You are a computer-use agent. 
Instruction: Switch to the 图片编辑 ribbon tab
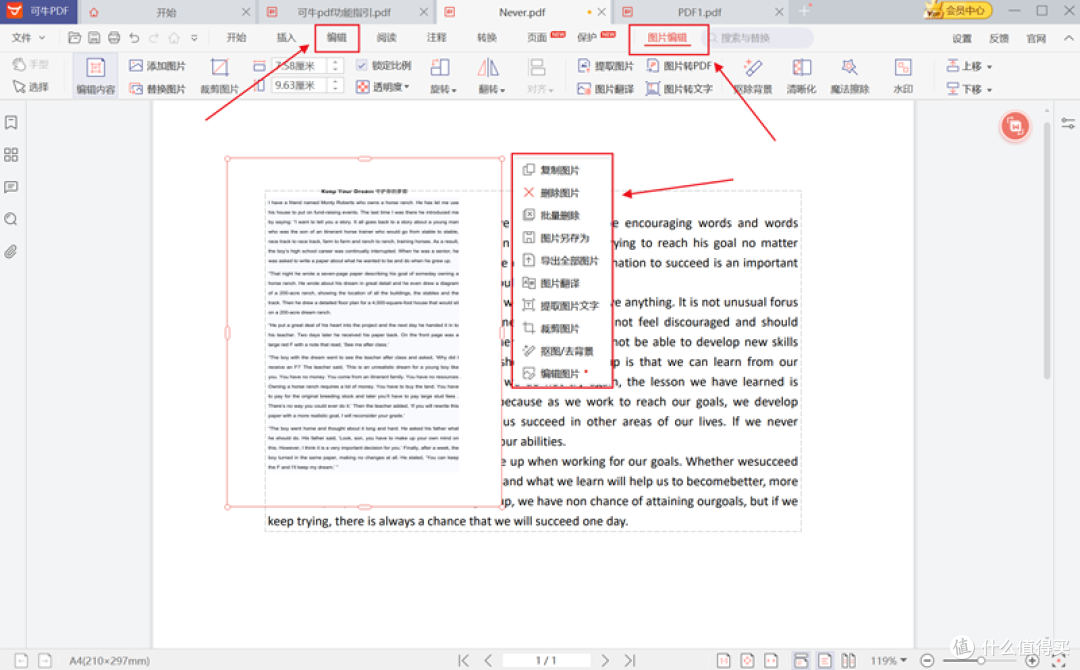click(667, 38)
